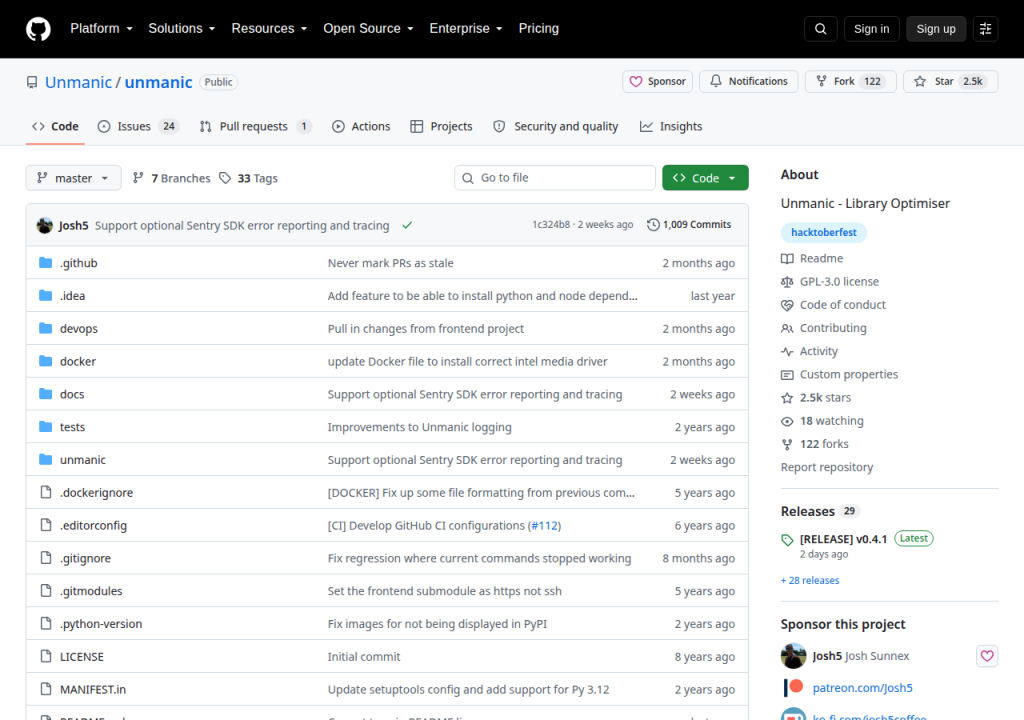Open the .python-version file
The width and height of the screenshot is (1024, 720).
point(101,624)
